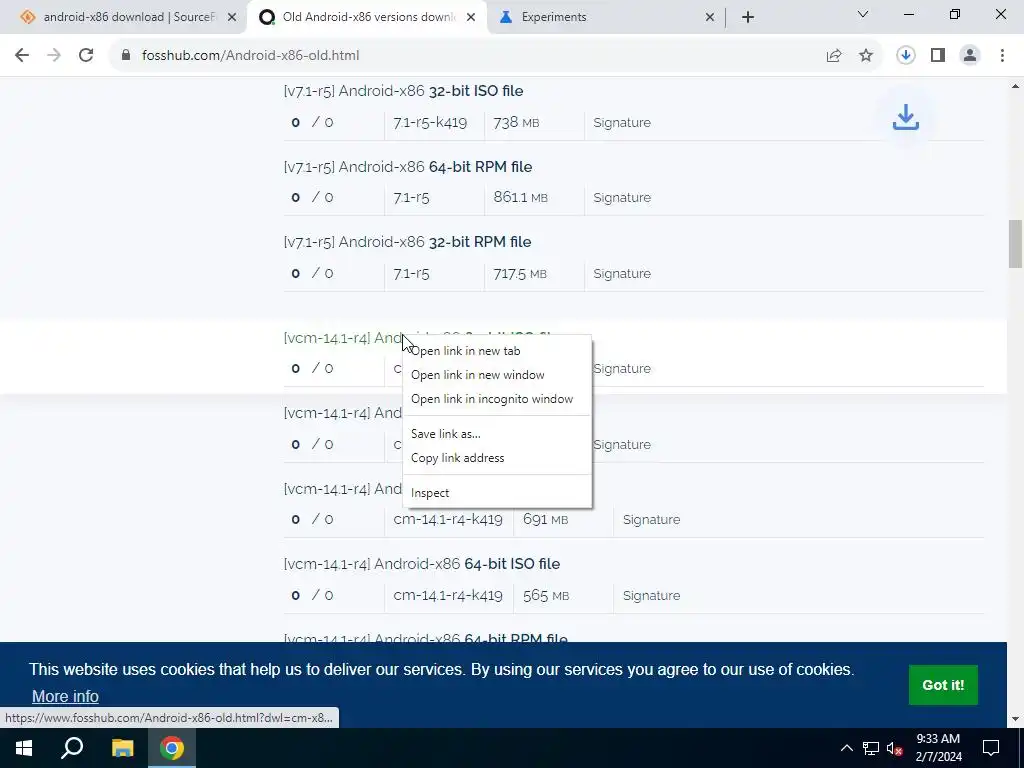Click Signature for the 717.5 MB file
1024x768 pixels.
point(622,274)
